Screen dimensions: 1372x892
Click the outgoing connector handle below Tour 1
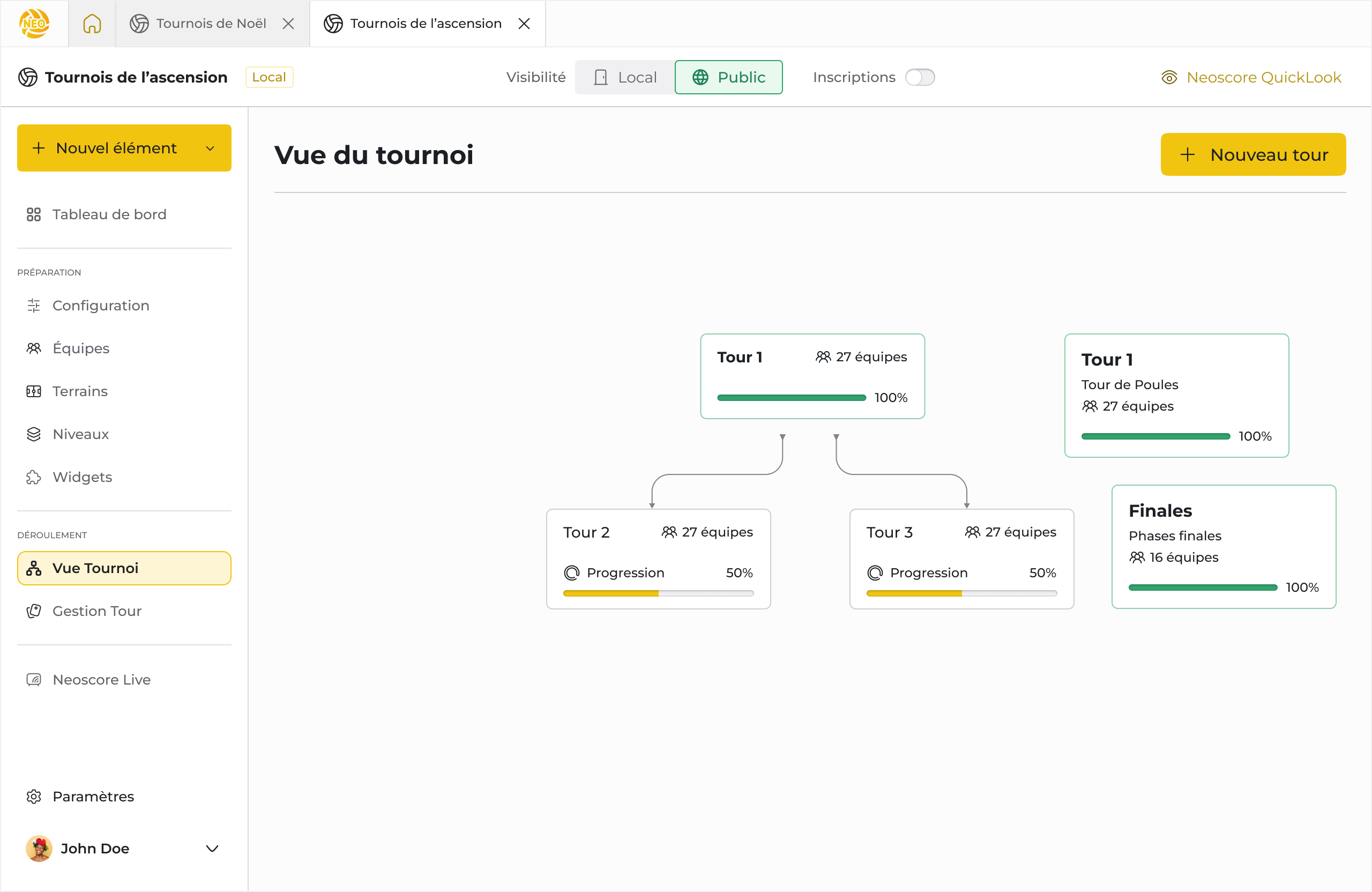pos(782,437)
